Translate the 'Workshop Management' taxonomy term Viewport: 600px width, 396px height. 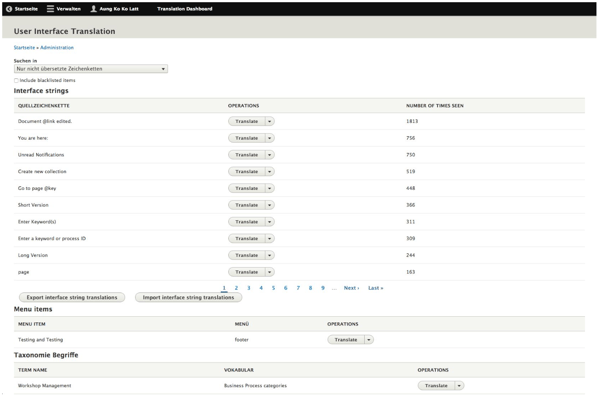coord(436,386)
